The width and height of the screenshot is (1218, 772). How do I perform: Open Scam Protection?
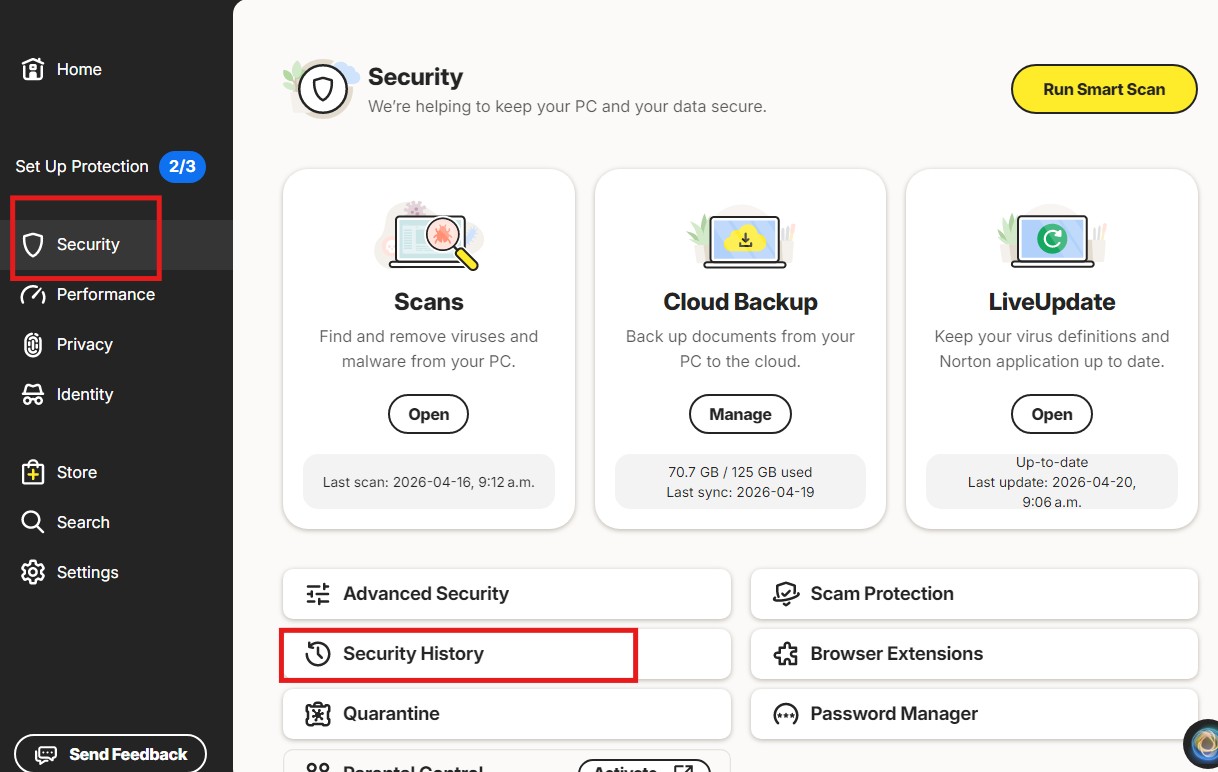click(x=974, y=594)
